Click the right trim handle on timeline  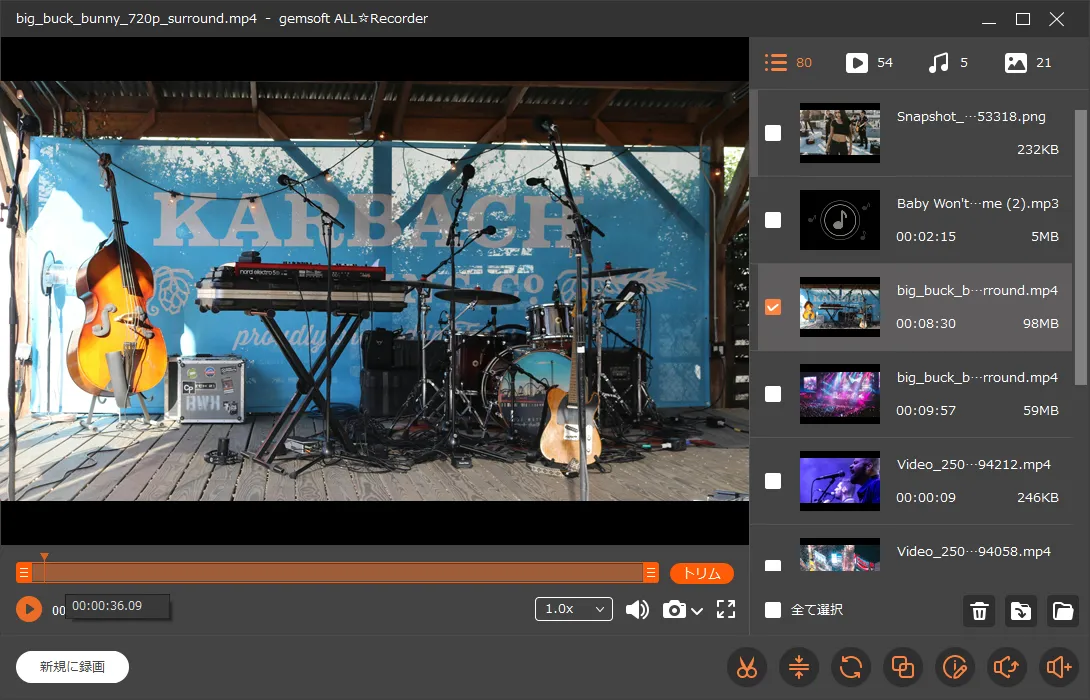tap(651, 573)
